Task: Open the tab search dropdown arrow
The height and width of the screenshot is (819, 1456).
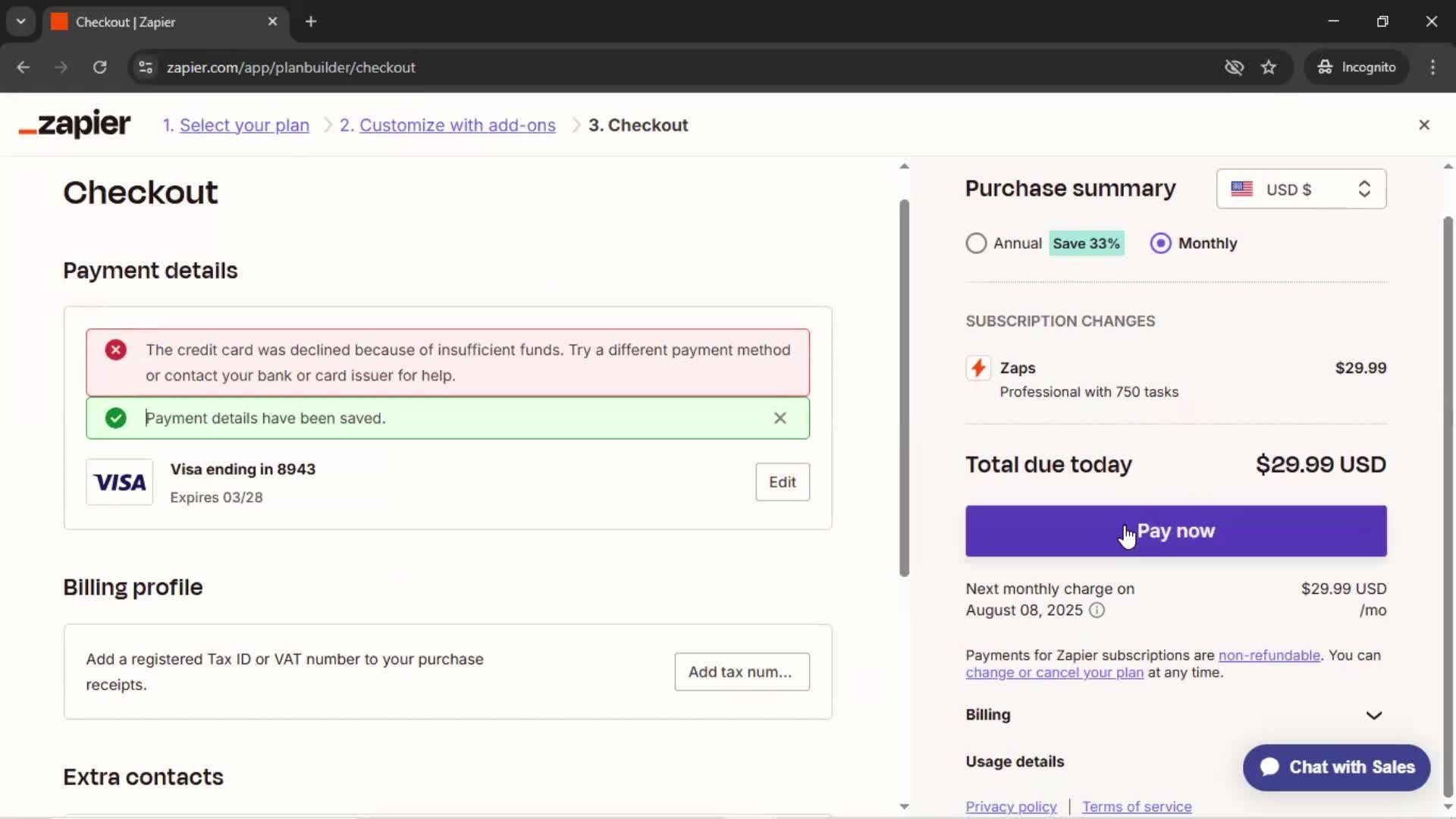Action: [21, 21]
